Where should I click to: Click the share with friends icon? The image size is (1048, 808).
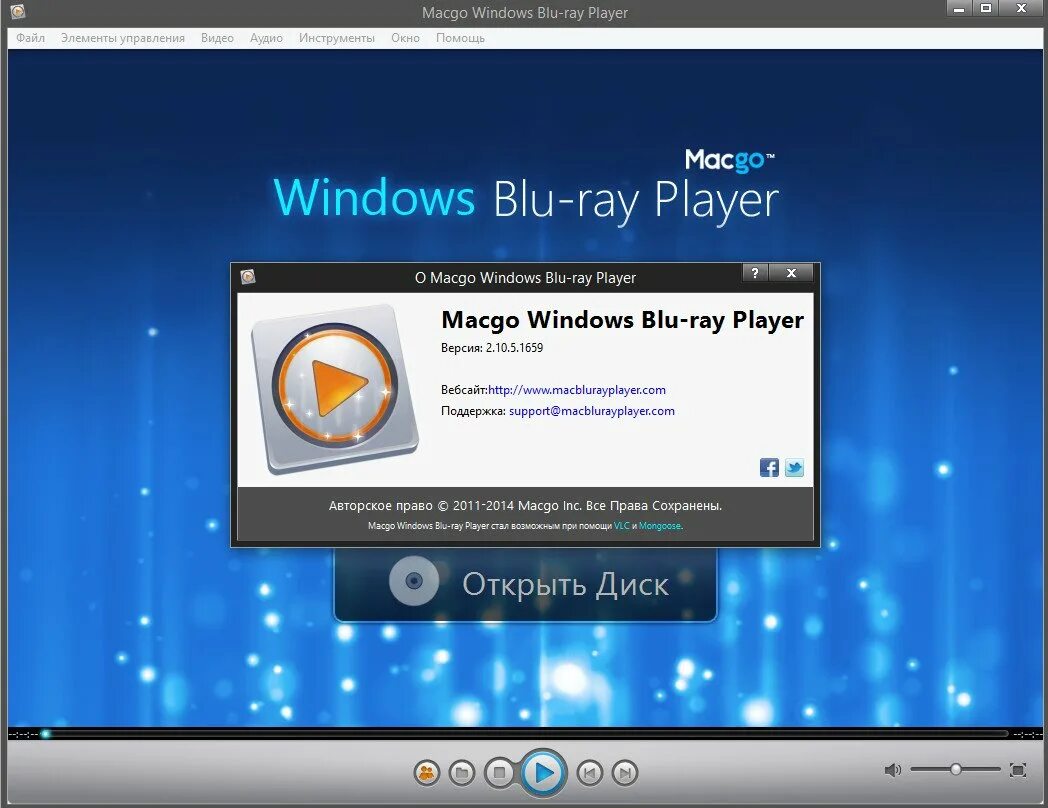pos(426,773)
